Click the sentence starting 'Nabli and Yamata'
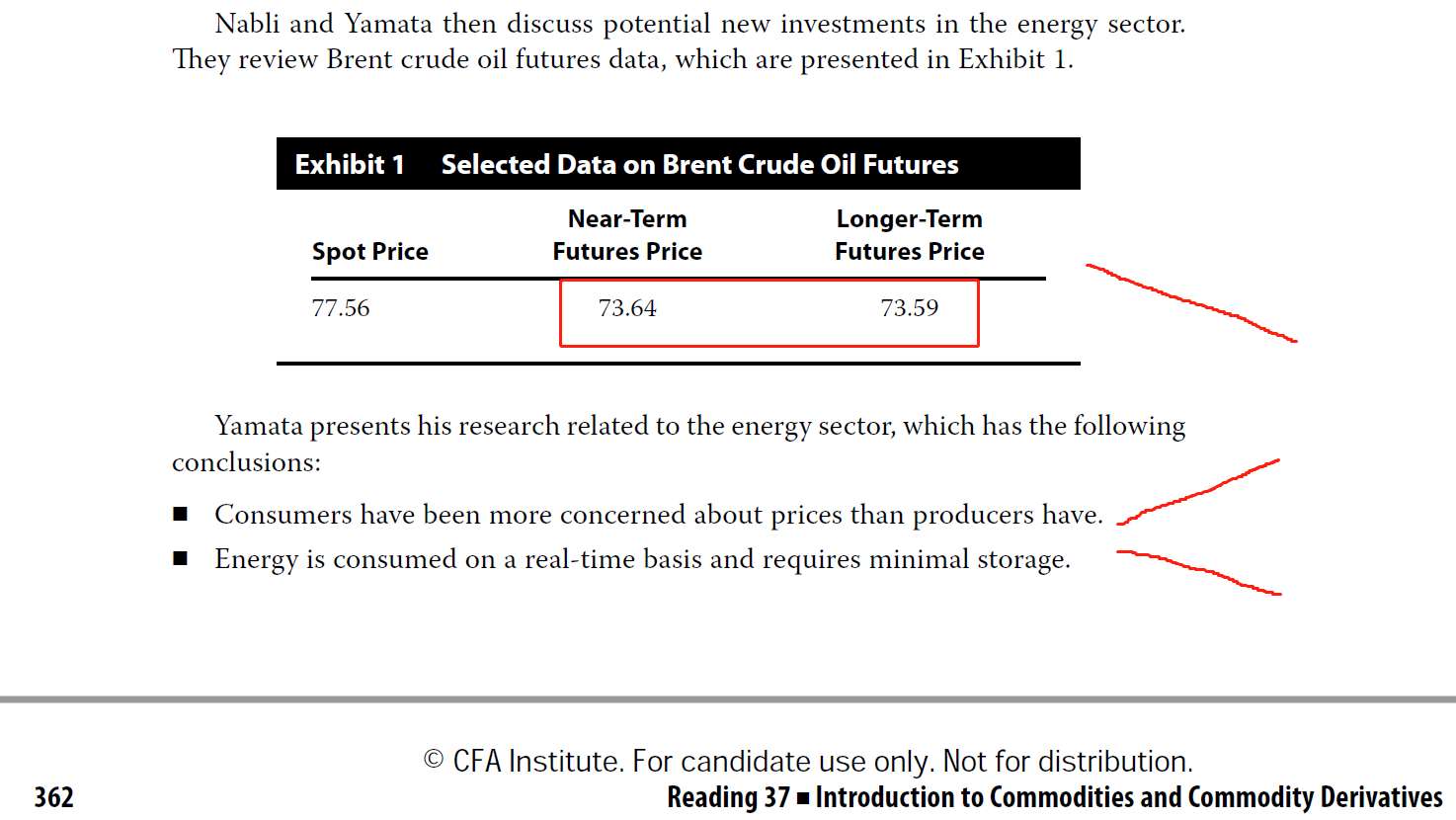This screenshot has width=1456, height=820. [700, 24]
